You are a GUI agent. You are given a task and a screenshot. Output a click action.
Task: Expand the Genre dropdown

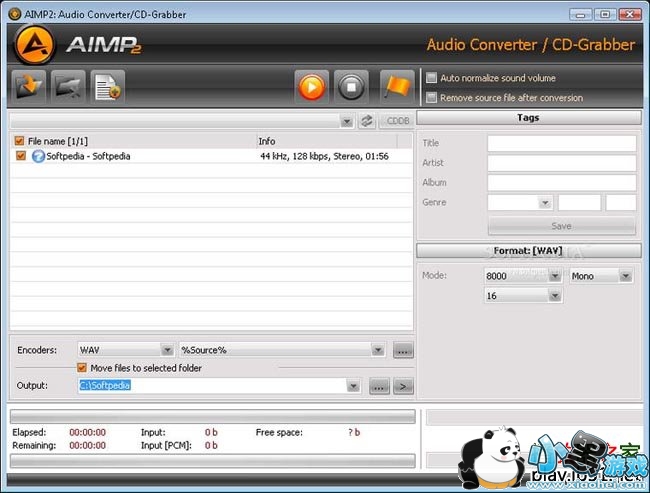pos(544,202)
